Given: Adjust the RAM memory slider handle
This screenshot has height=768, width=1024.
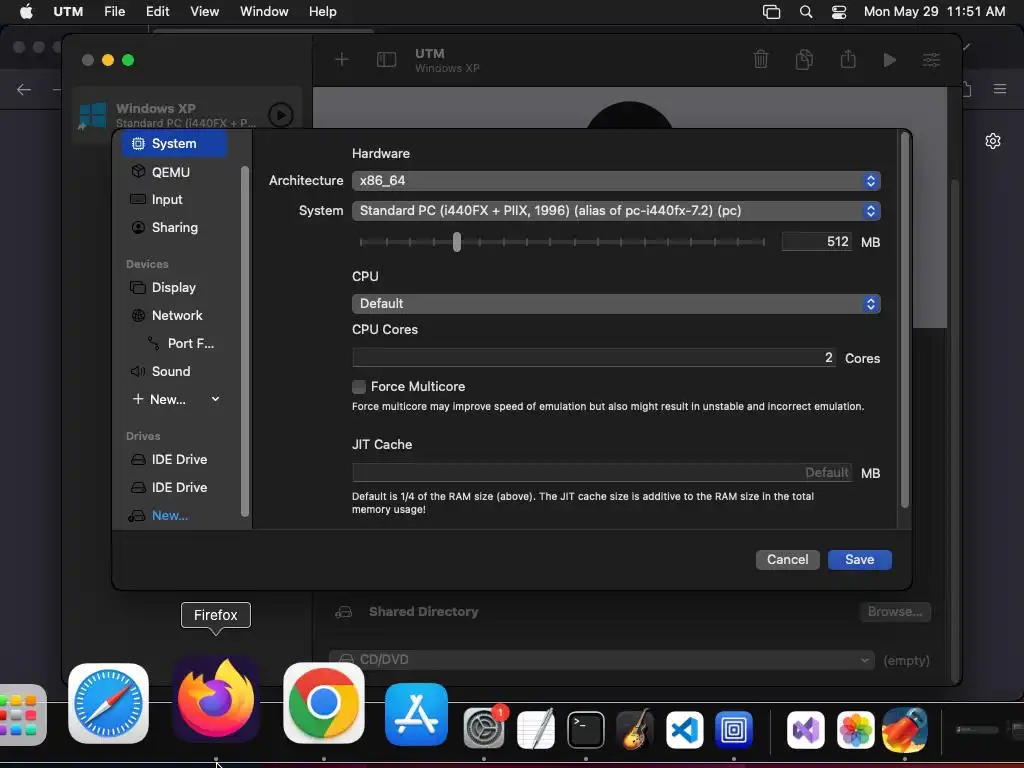Looking at the screenshot, I should tap(457, 242).
